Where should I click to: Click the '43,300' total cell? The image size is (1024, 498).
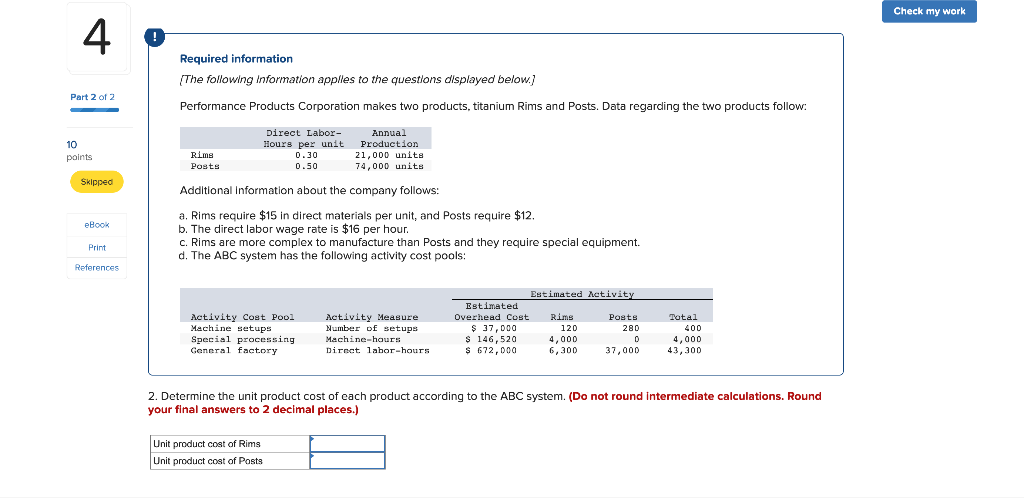[685, 350]
